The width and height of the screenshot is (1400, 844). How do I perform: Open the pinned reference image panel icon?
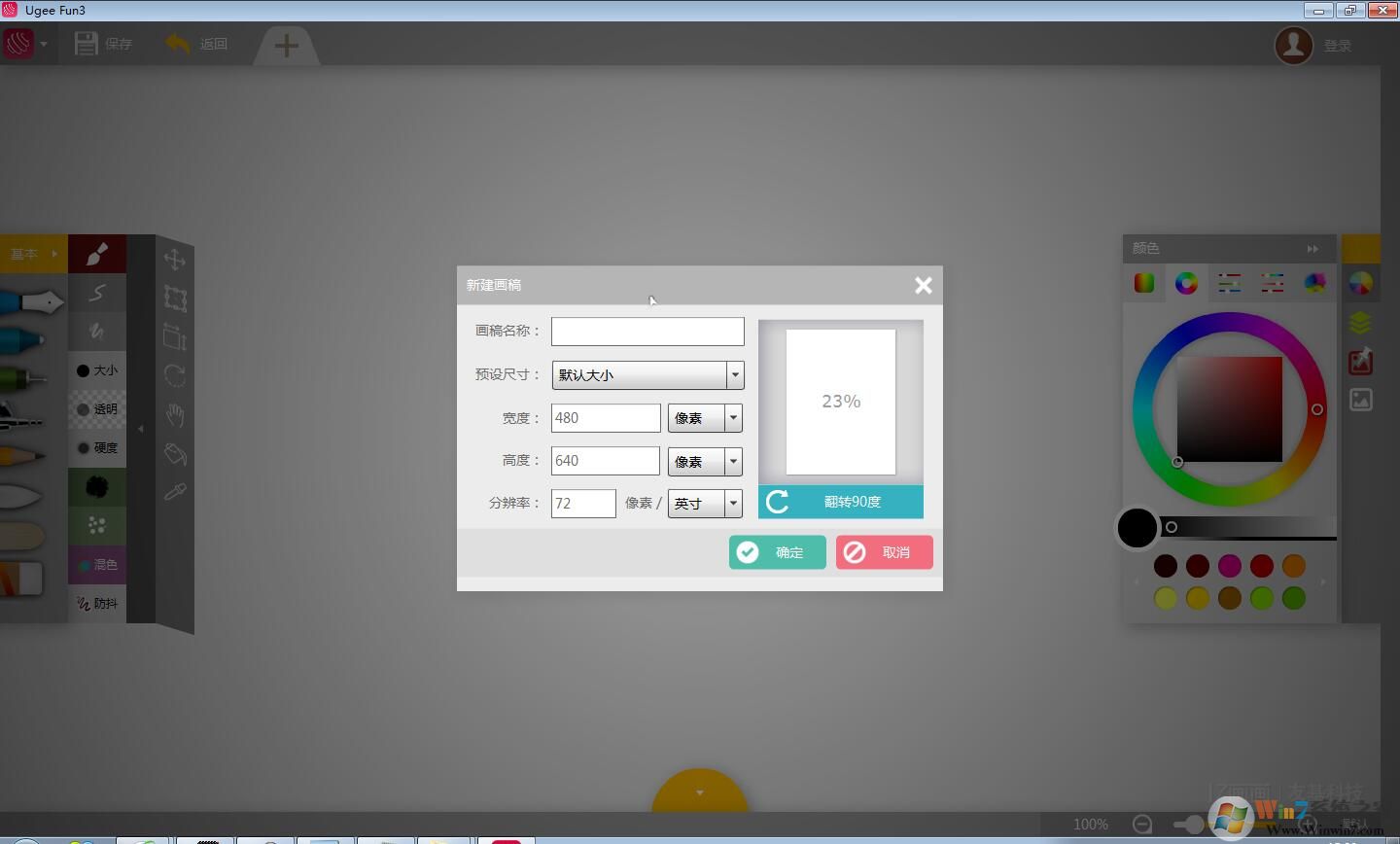[1361, 361]
